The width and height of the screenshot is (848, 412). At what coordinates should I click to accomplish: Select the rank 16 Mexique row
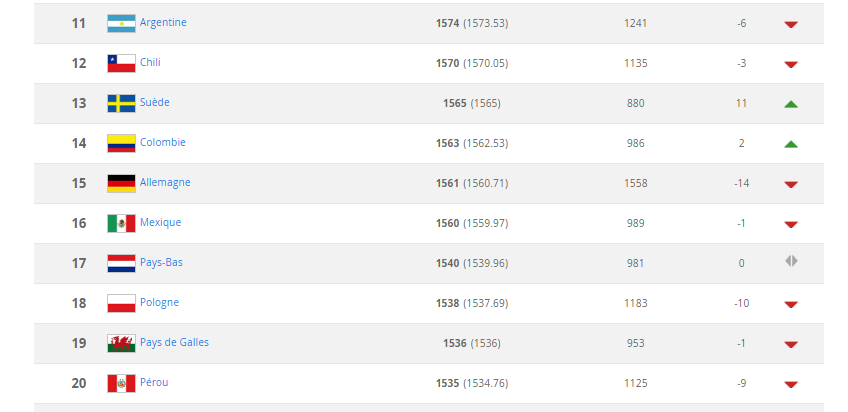click(428, 223)
